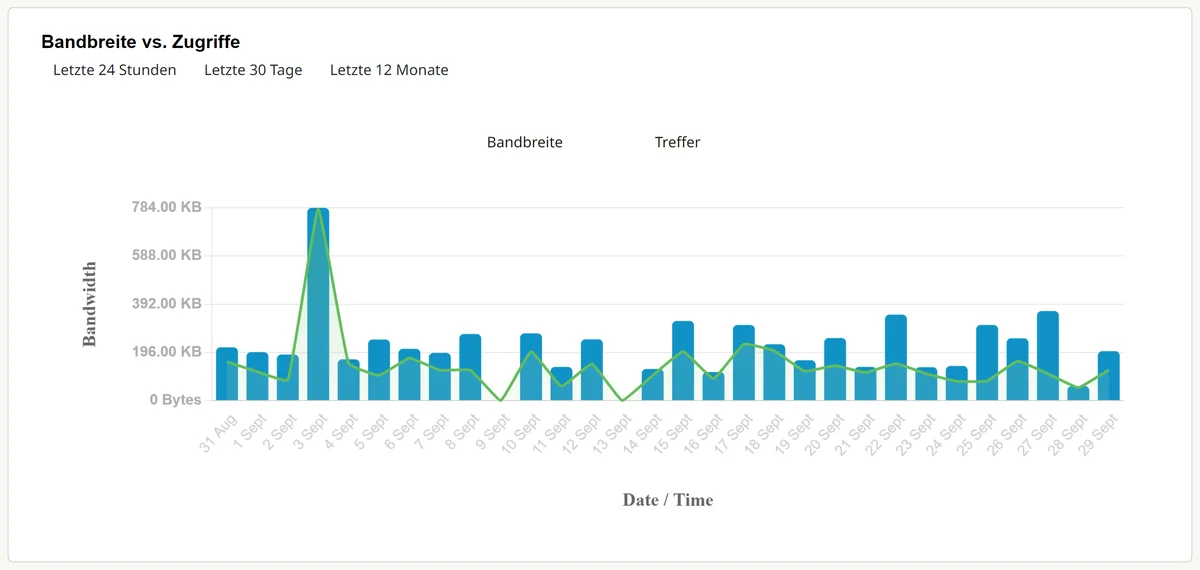Viewport: 1200px width, 570px height.
Task: Click the 25 Sept bar
Action: 987,363
